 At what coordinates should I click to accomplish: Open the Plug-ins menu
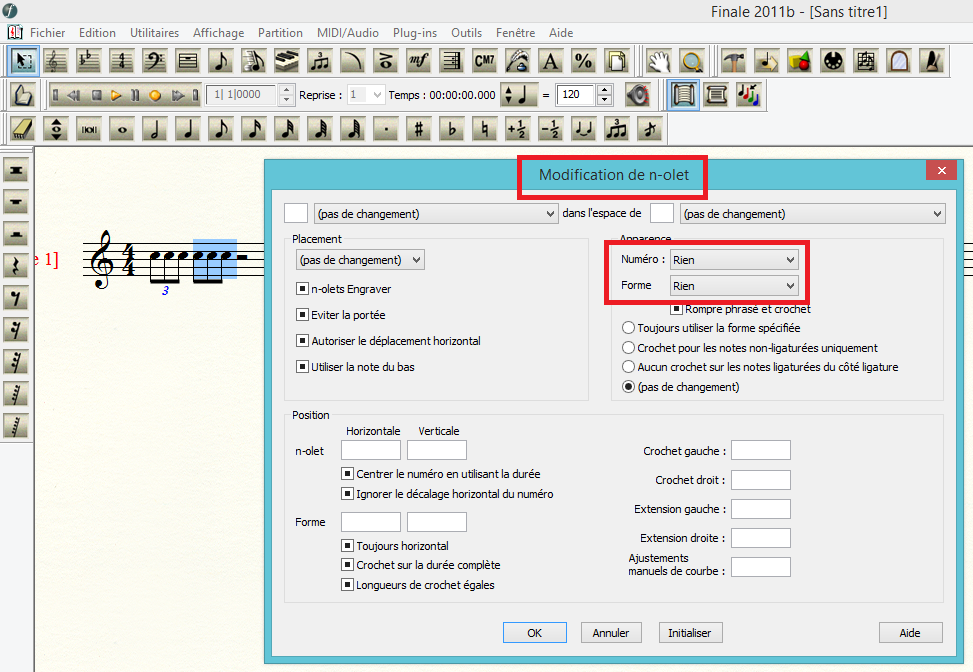point(415,33)
